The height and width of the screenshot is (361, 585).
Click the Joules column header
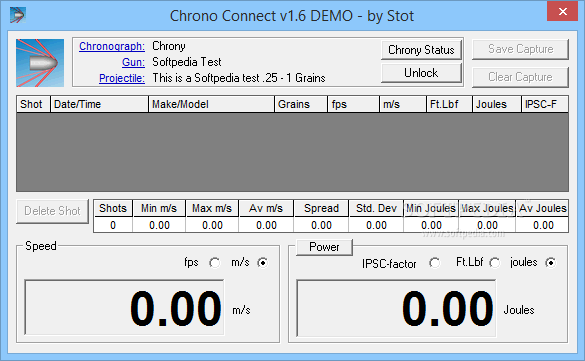click(497, 104)
